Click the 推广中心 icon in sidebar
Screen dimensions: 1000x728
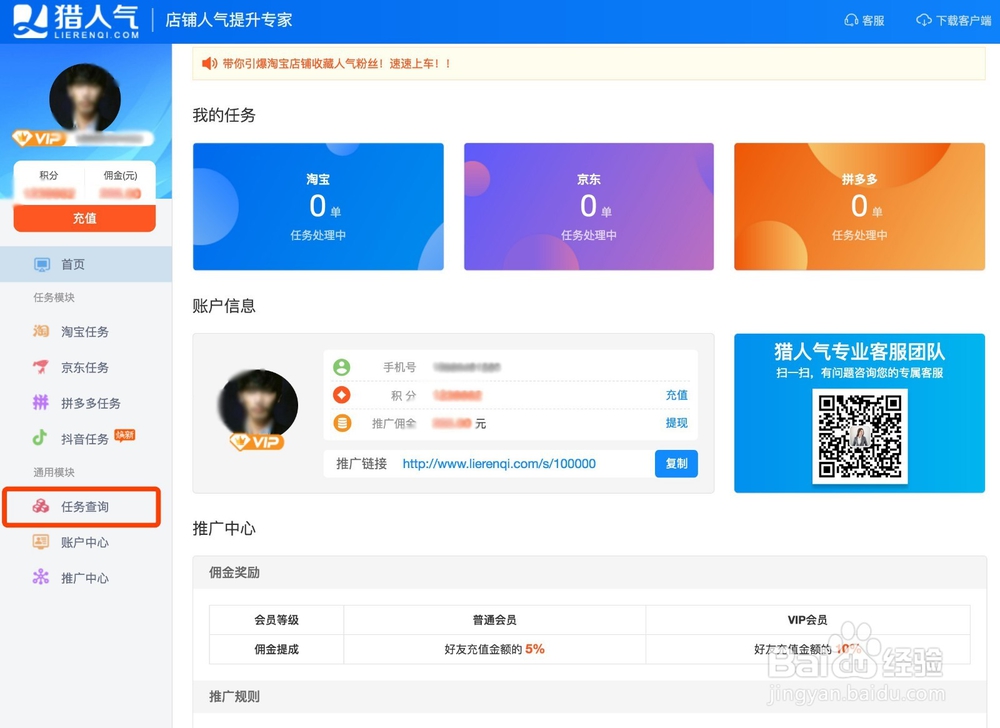tap(41, 577)
